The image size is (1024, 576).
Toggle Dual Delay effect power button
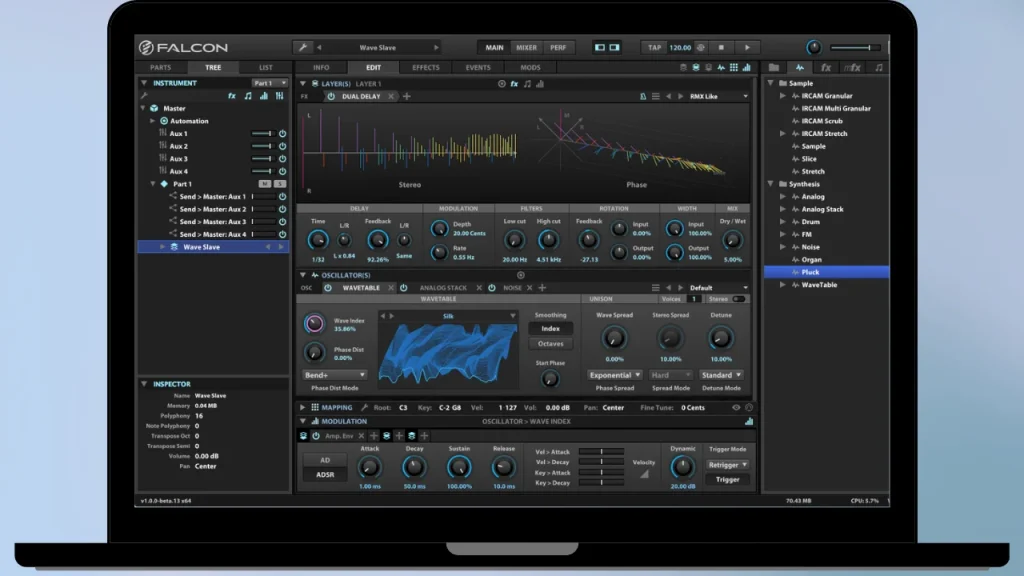[331, 96]
